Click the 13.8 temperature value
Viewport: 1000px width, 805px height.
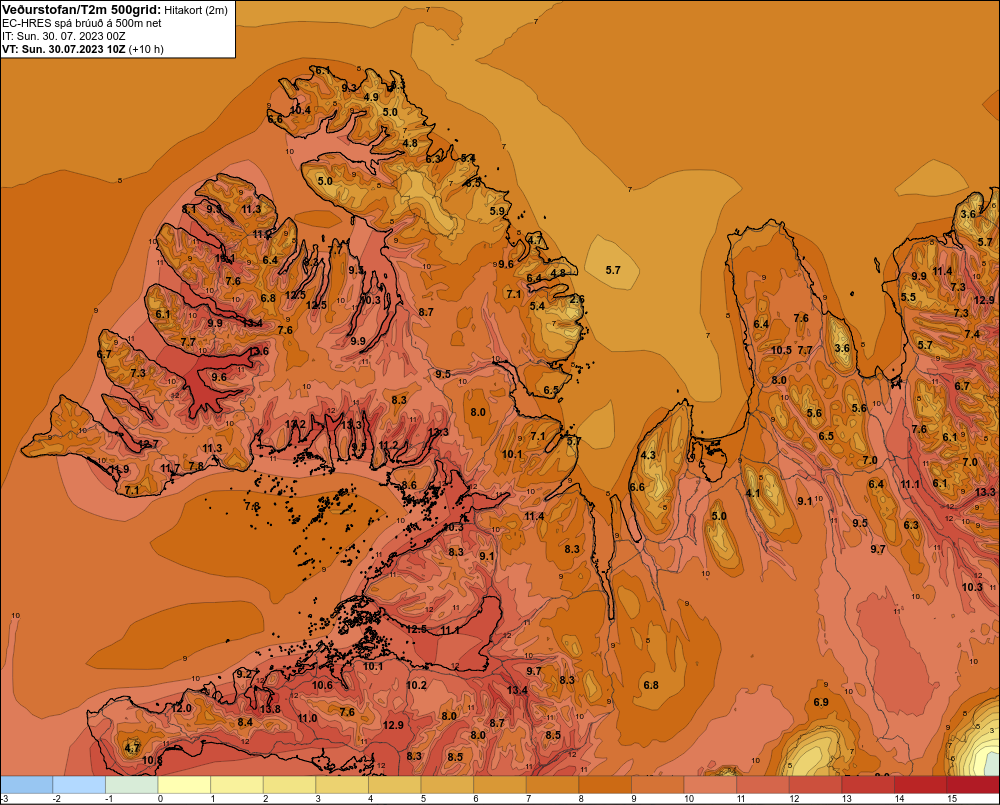pos(270,709)
